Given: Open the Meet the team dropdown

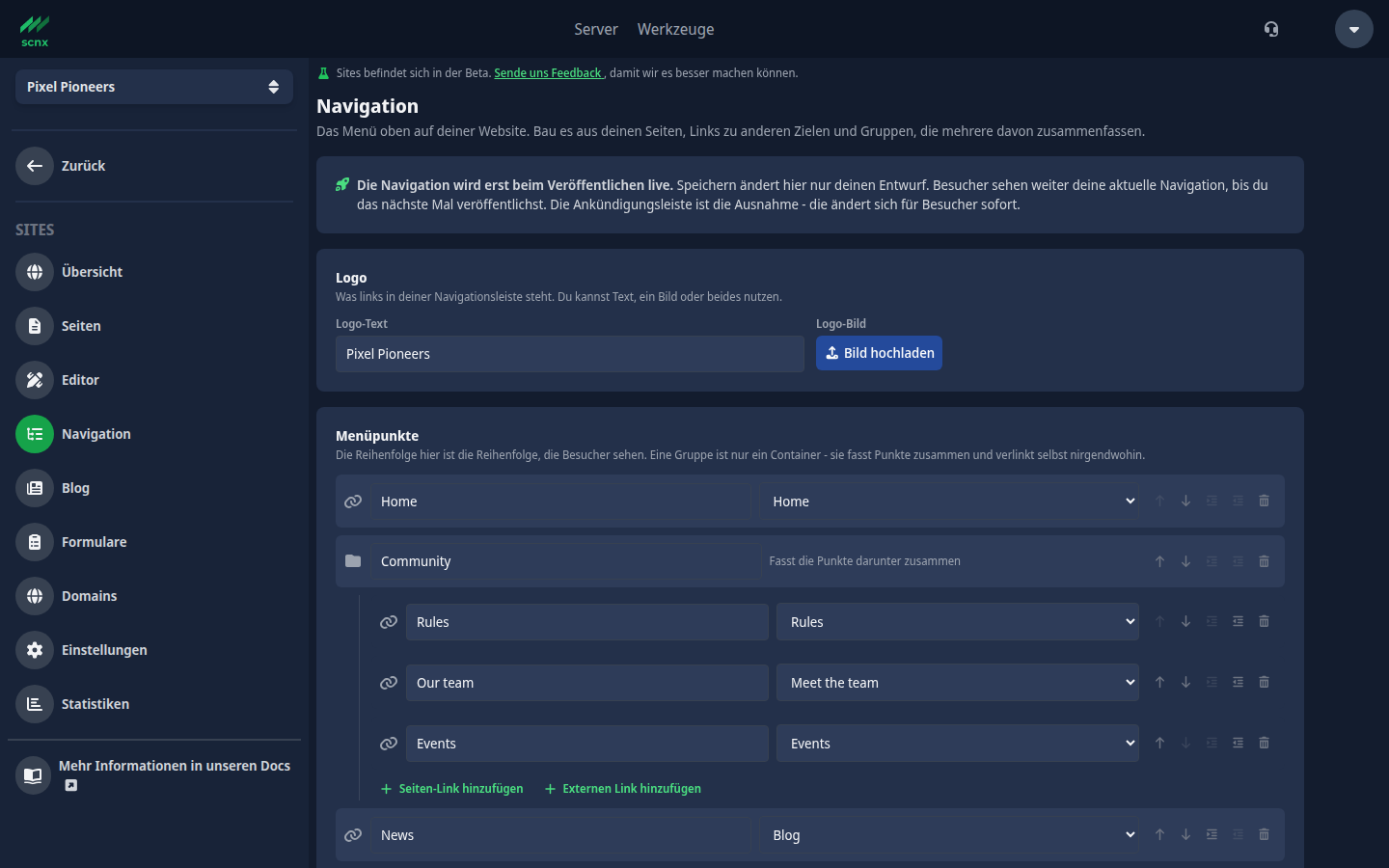Looking at the screenshot, I should [x=958, y=683].
